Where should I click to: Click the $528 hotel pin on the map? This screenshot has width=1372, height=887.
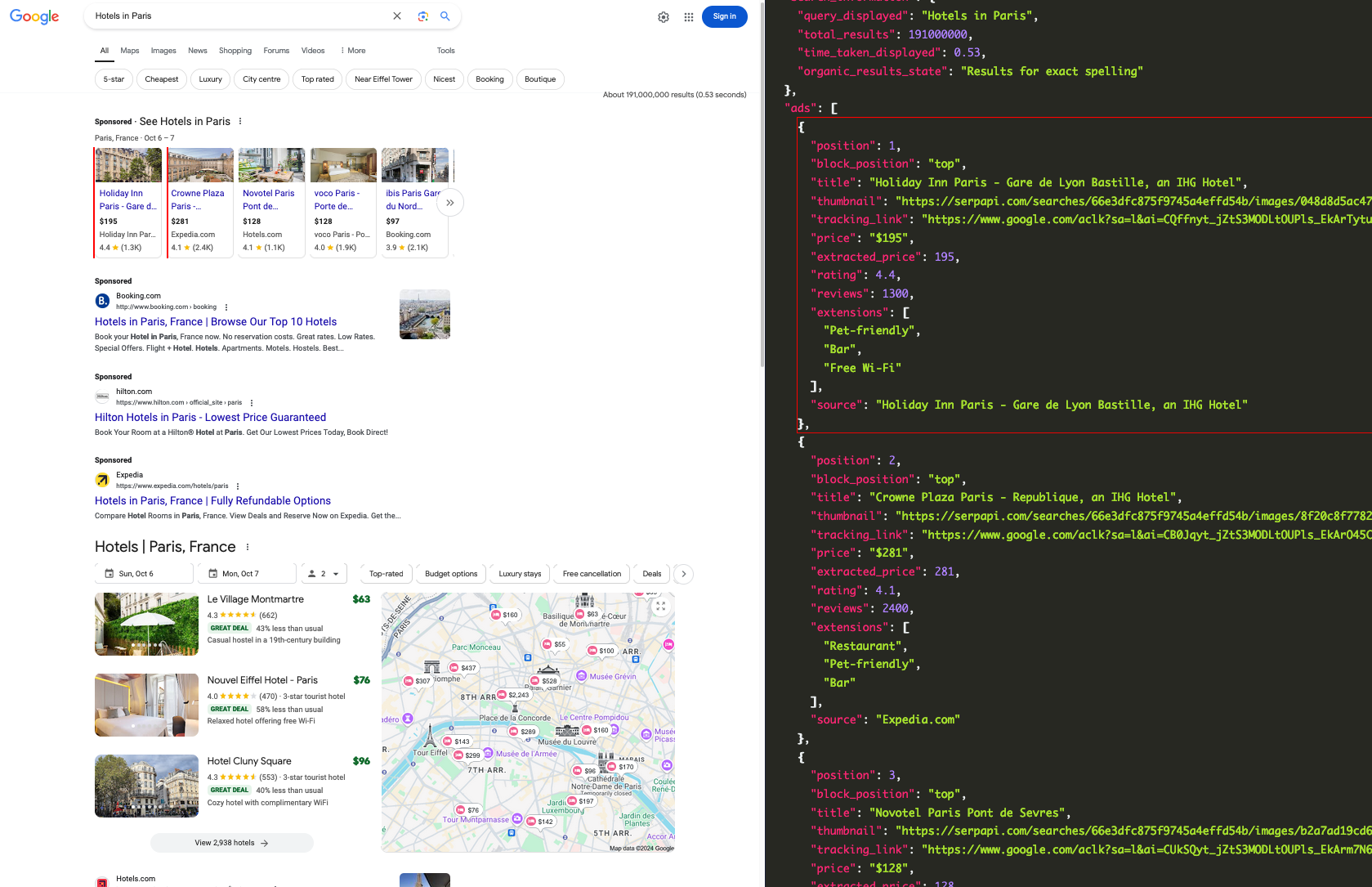[544, 681]
